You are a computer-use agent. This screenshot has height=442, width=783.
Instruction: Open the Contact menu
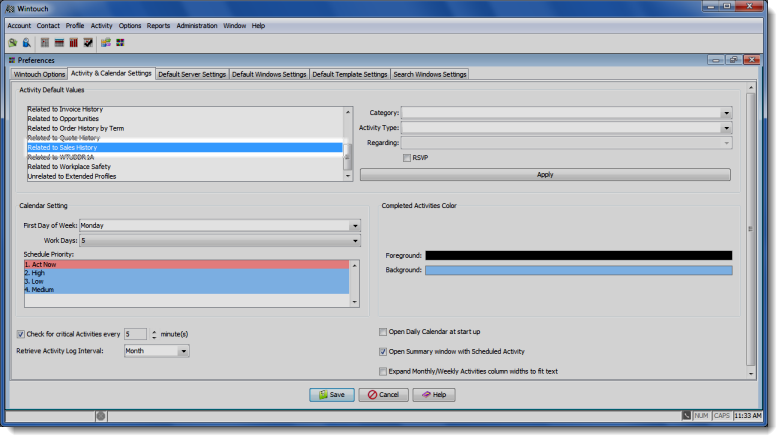[x=48, y=25]
